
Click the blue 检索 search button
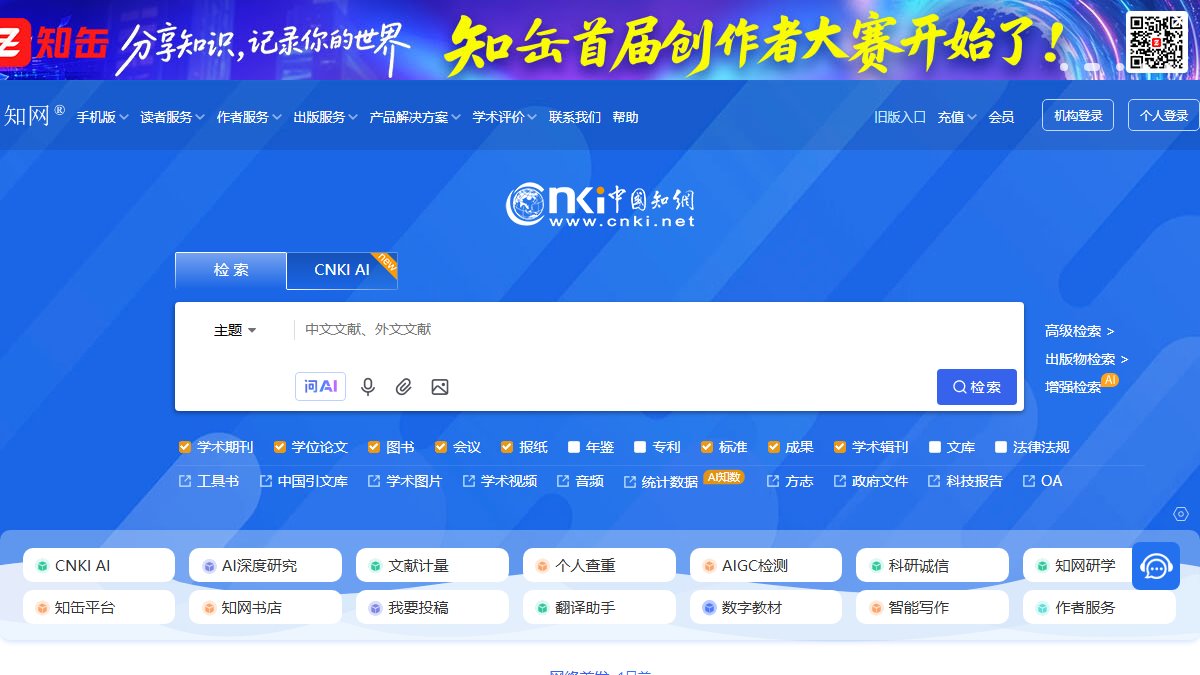977,387
